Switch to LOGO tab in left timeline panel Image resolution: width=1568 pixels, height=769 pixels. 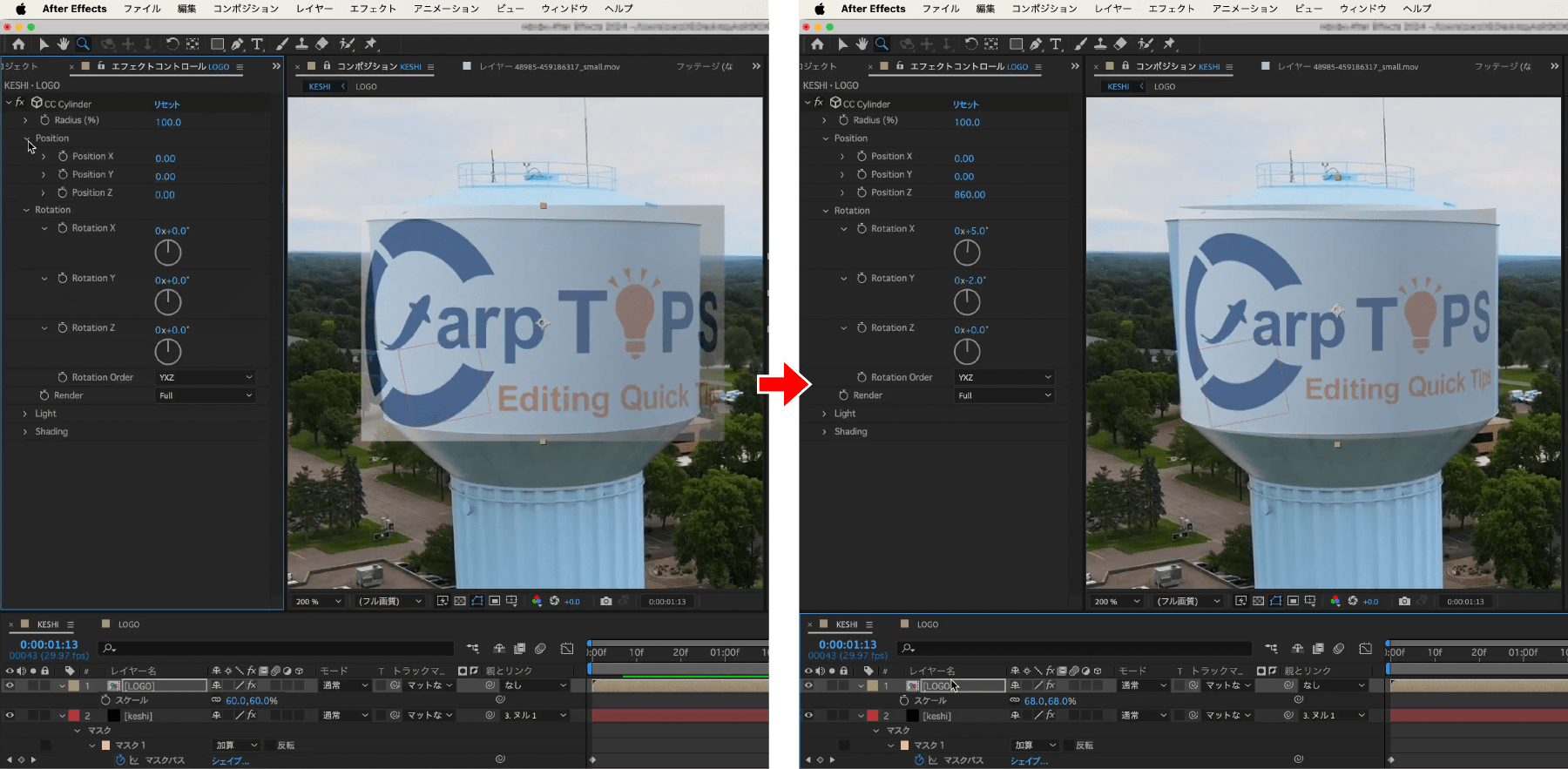(129, 624)
